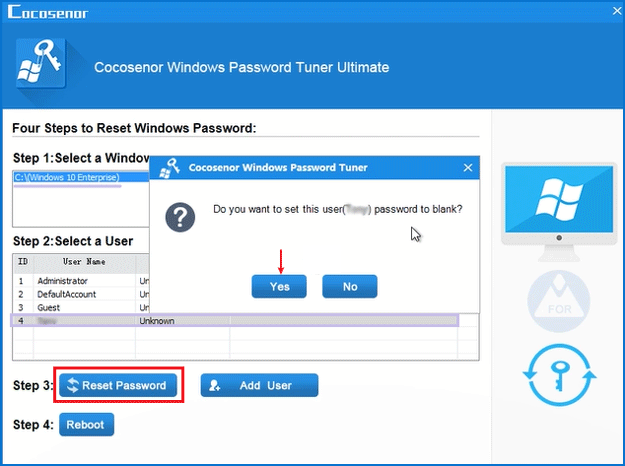The height and width of the screenshot is (466, 625).
Task: Click the User Name column header
Action: coord(84,262)
